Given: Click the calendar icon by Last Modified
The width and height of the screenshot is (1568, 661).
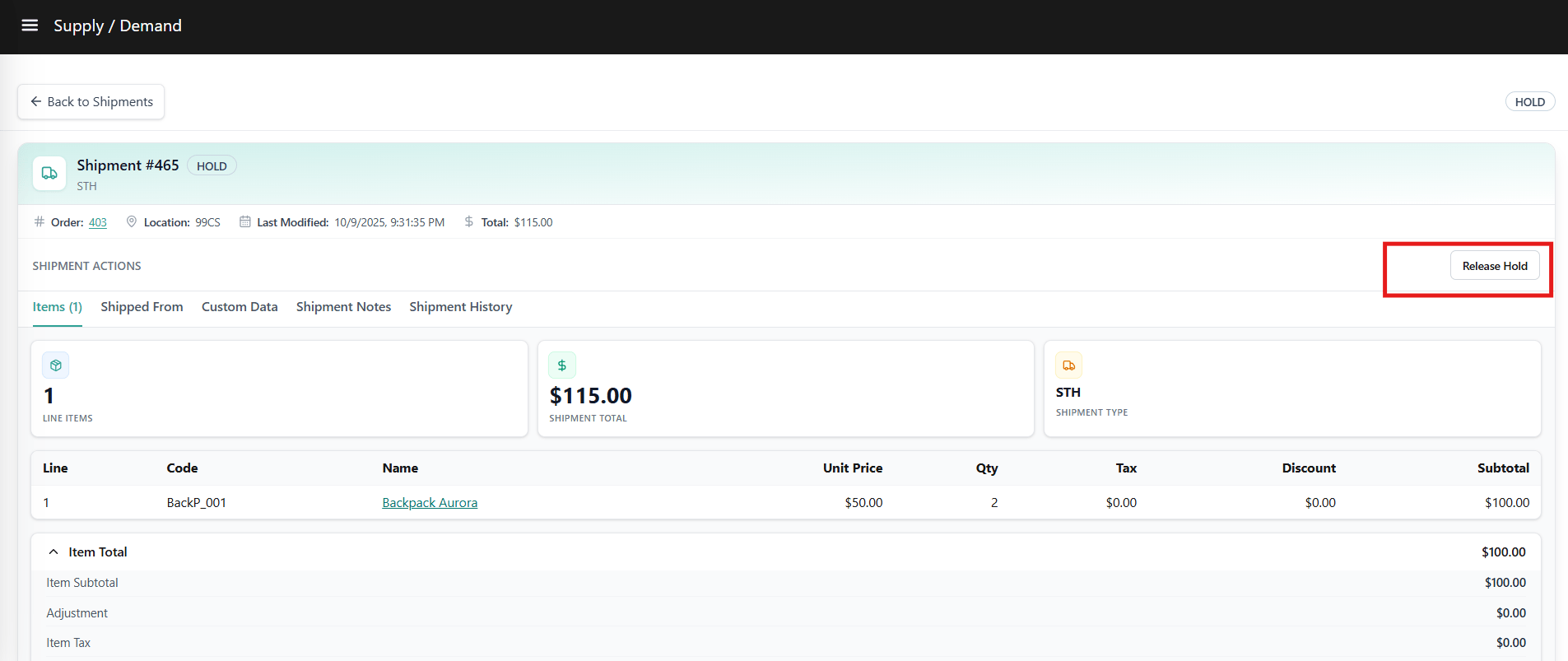Looking at the screenshot, I should (244, 221).
